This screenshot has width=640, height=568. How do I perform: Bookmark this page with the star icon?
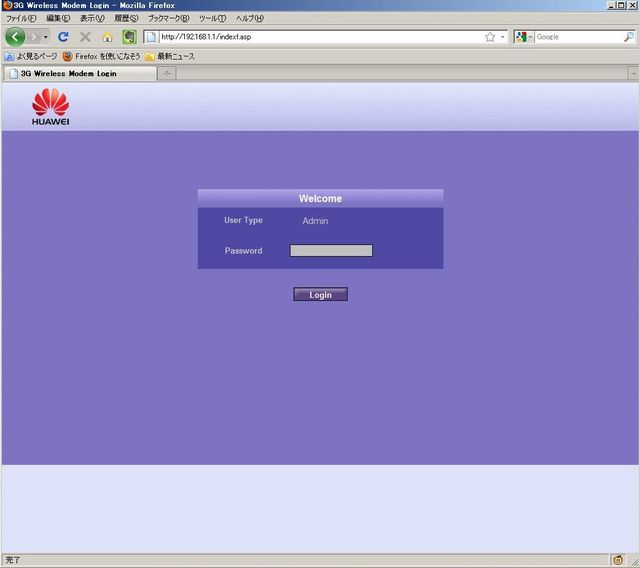pos(490,37)
